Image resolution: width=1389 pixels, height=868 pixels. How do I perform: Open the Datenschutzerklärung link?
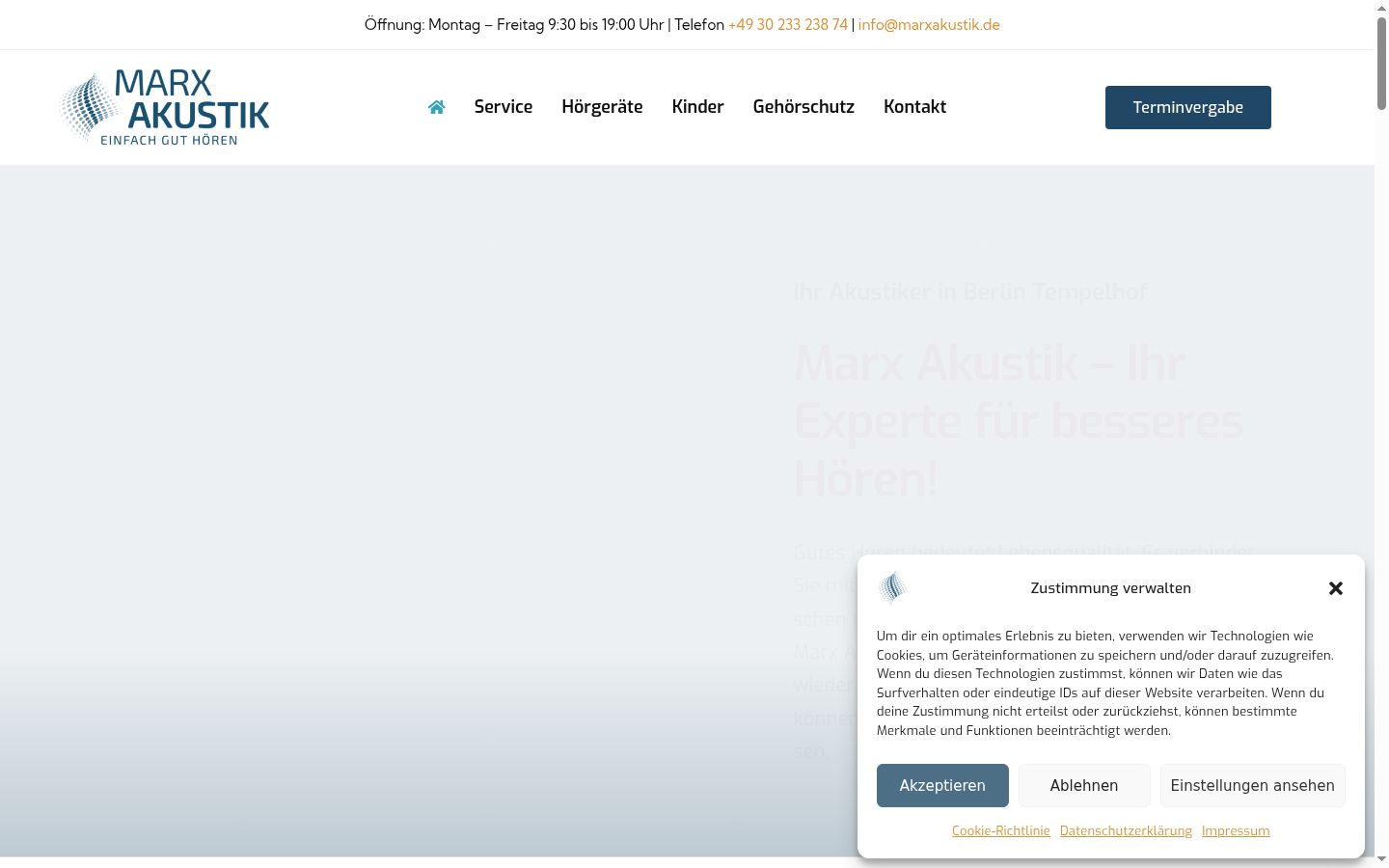[1126, 830]
